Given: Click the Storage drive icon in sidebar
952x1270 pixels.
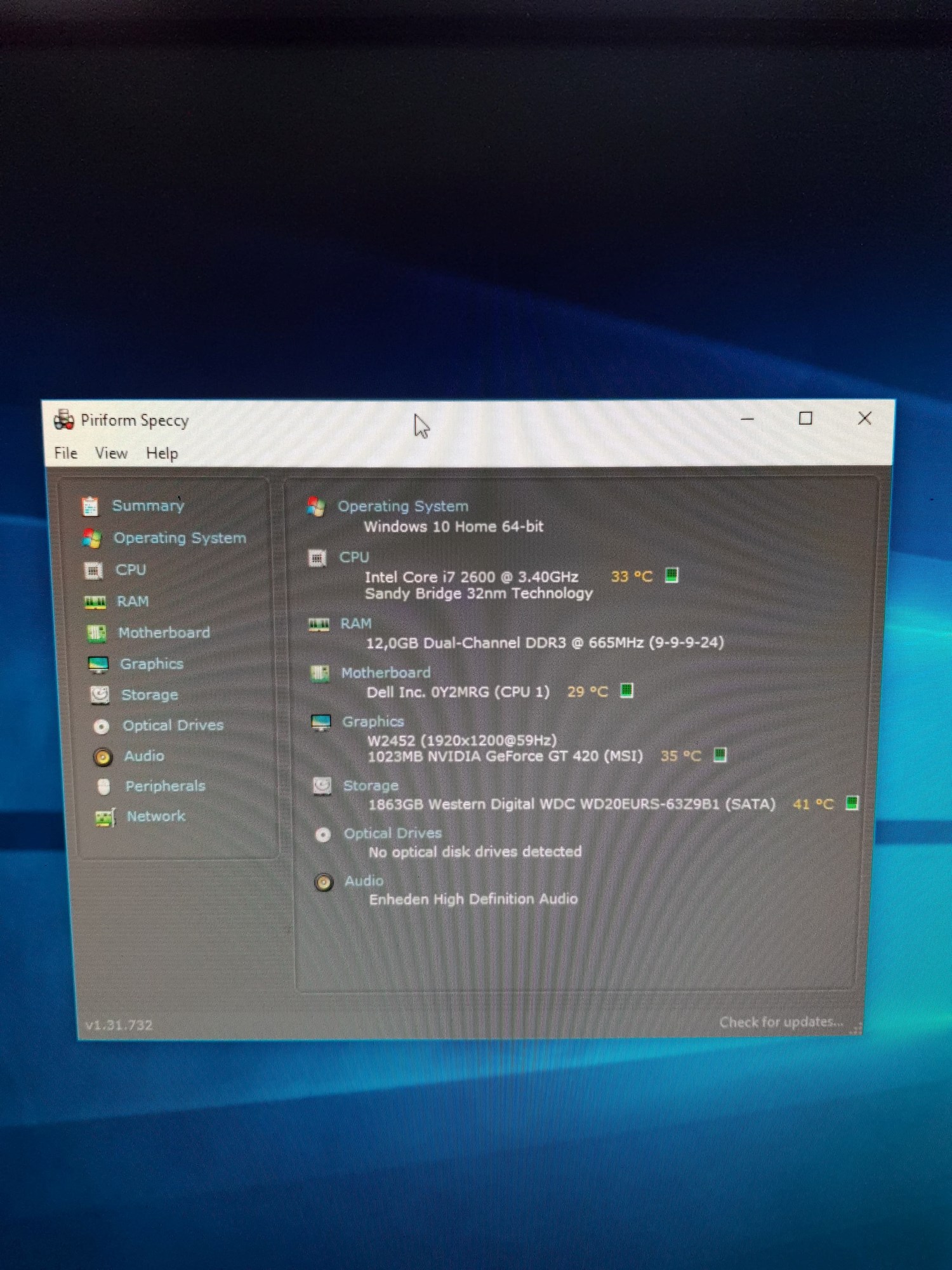Looking at the screenshot, I should click(100, 695).
